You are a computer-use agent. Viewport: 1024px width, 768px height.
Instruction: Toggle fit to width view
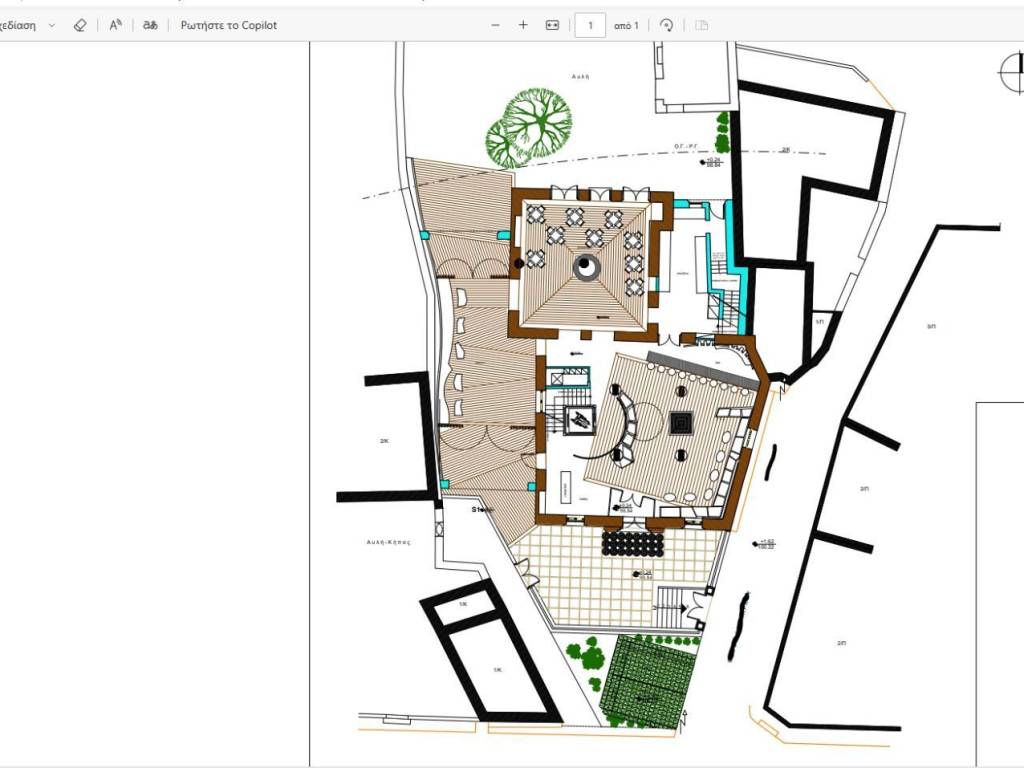pos(552,25)
